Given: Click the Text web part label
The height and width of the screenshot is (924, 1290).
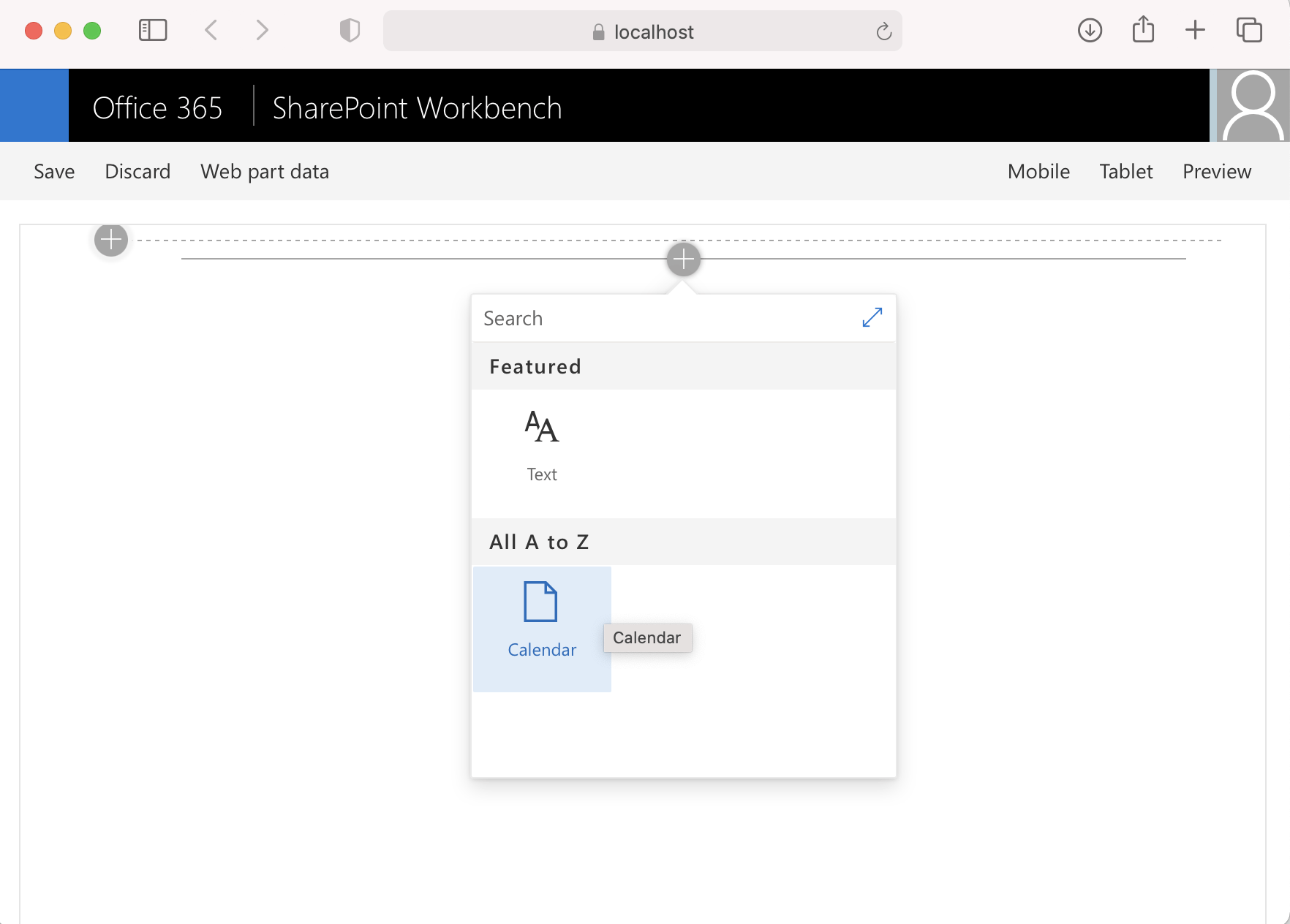Looking at the screenshot, I should pyautogui.click(x=542, y=474).
